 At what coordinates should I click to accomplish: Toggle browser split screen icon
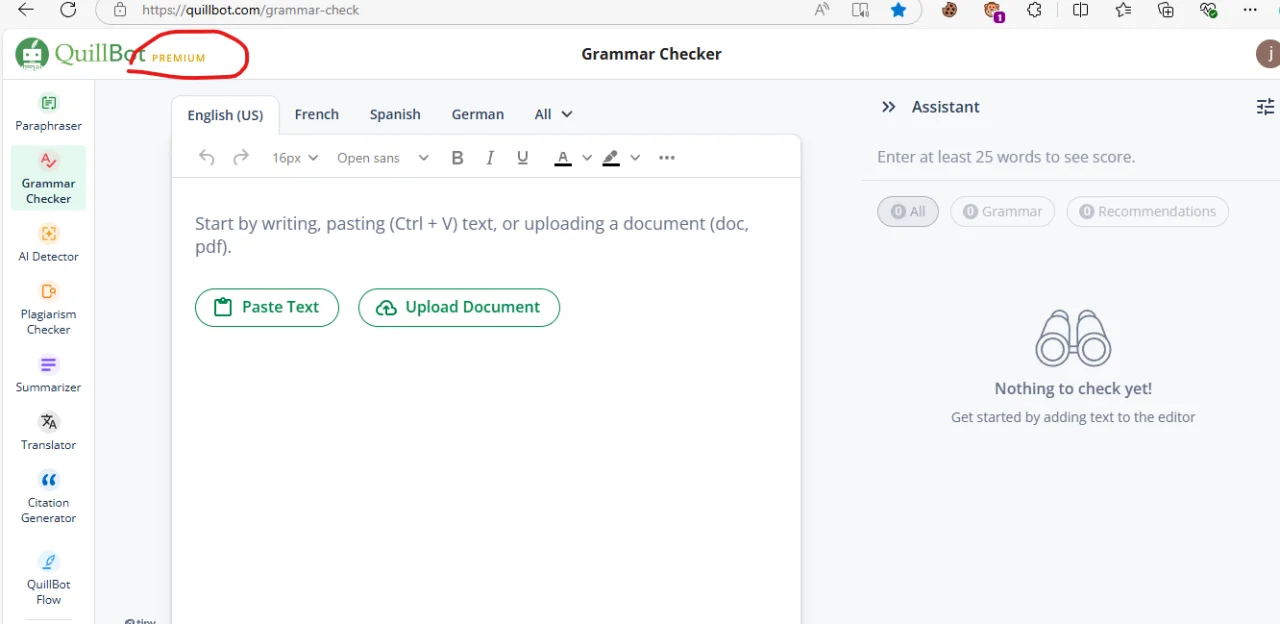[x=1080, y=10]
